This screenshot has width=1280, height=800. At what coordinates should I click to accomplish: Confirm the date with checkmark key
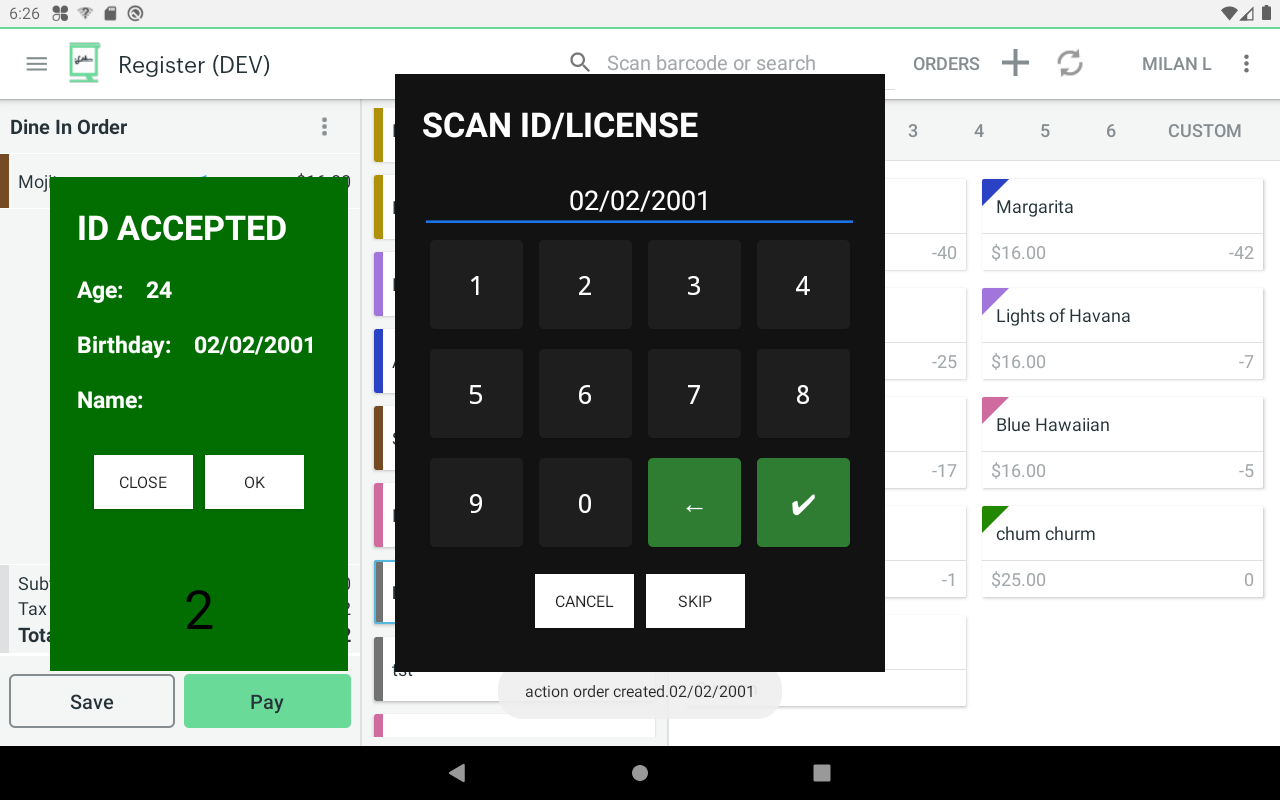803,503
